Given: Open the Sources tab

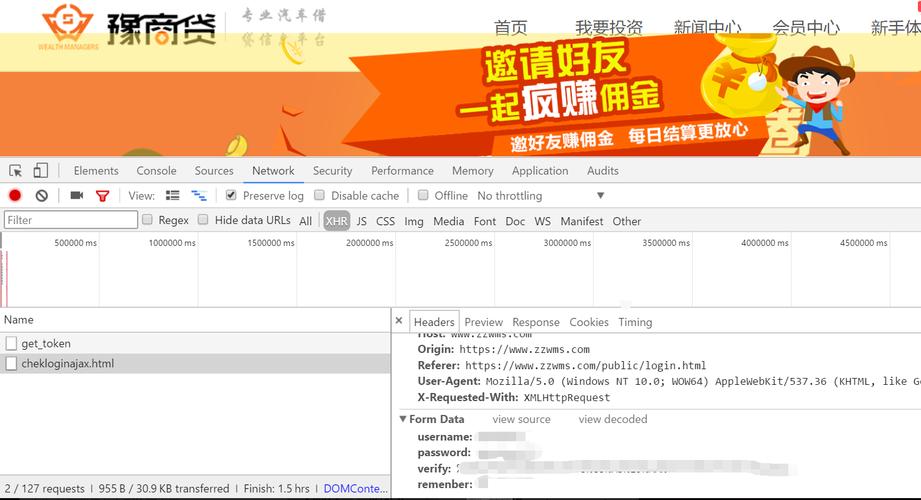Looking at the screenshot, I should [214, 170].
